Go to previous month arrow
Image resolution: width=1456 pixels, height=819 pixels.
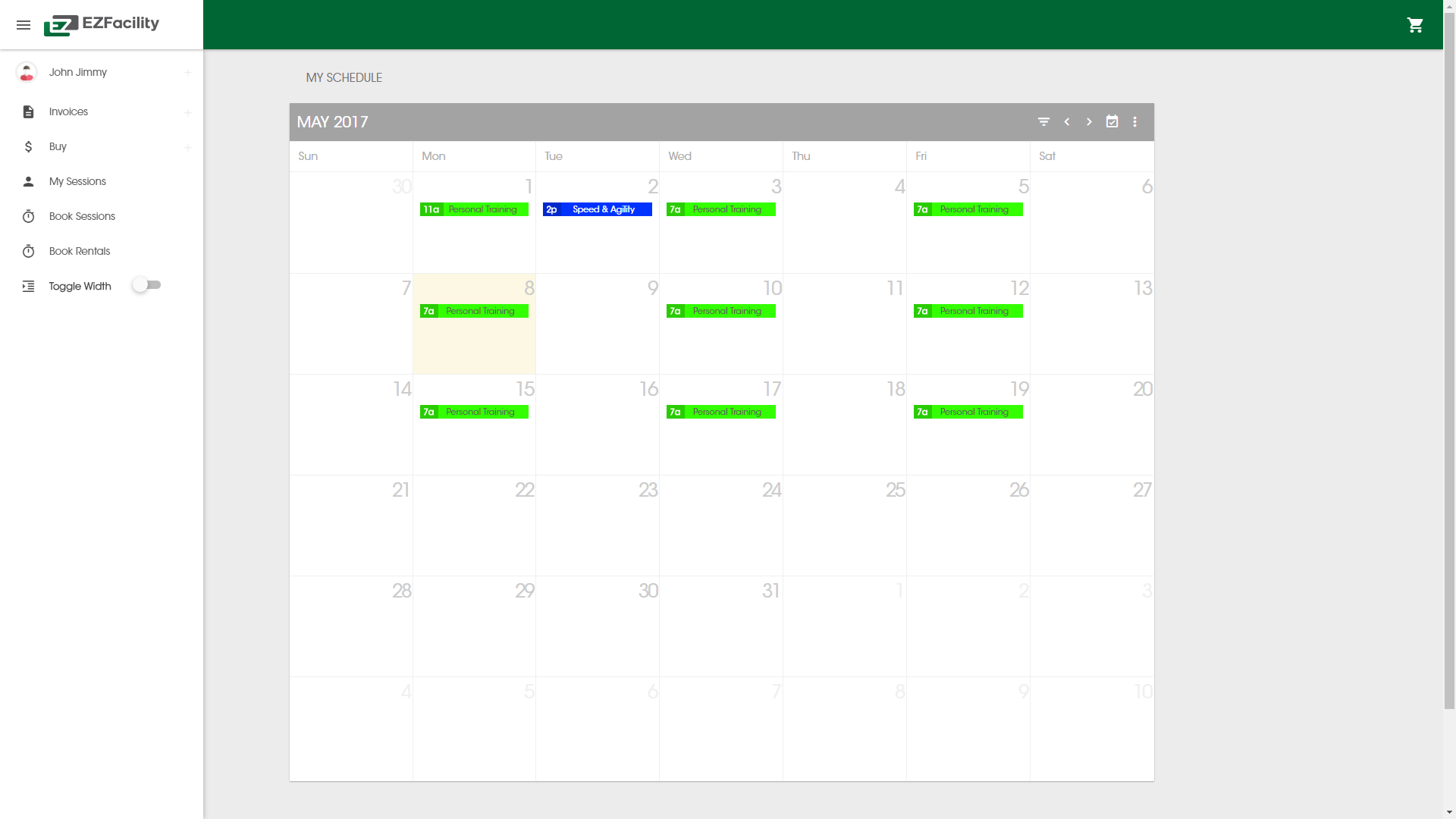(x=1067, y=122)
